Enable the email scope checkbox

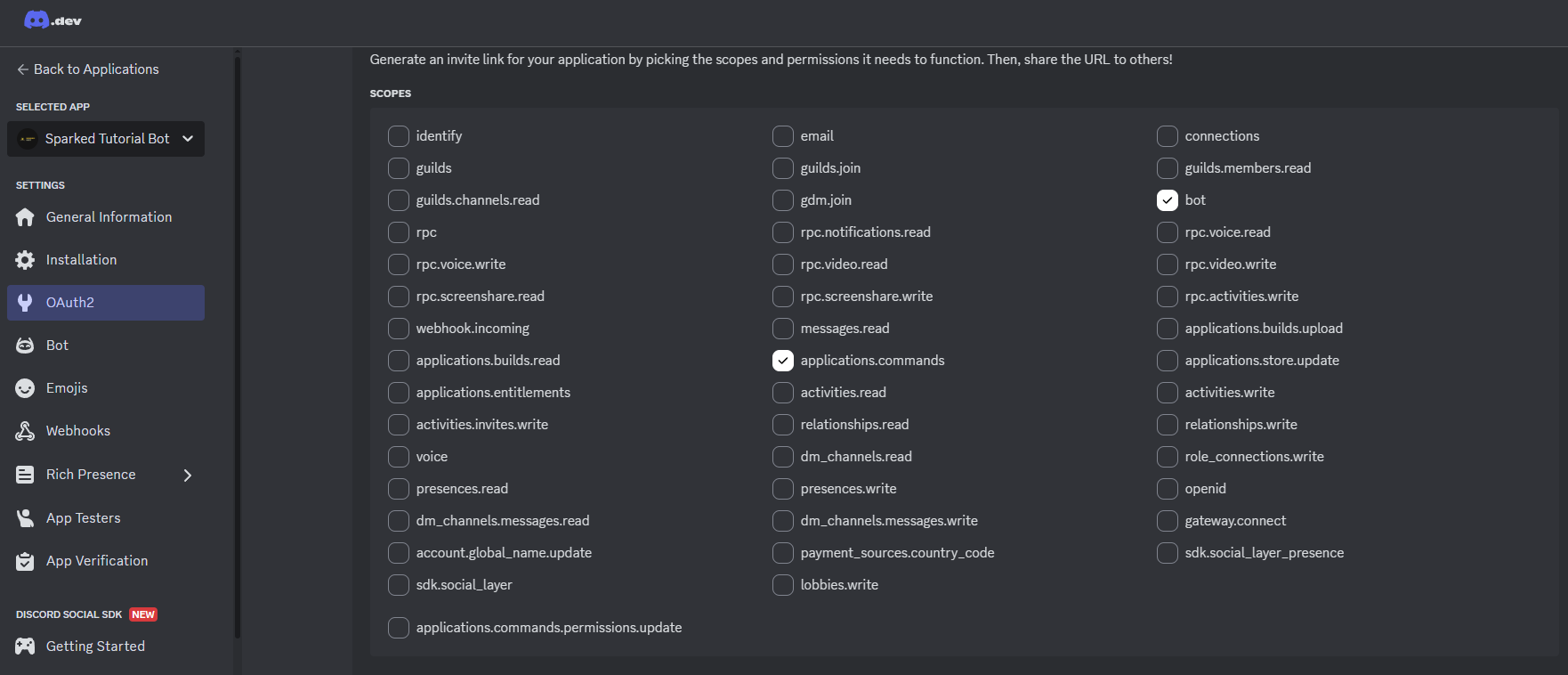pos(783,136)
